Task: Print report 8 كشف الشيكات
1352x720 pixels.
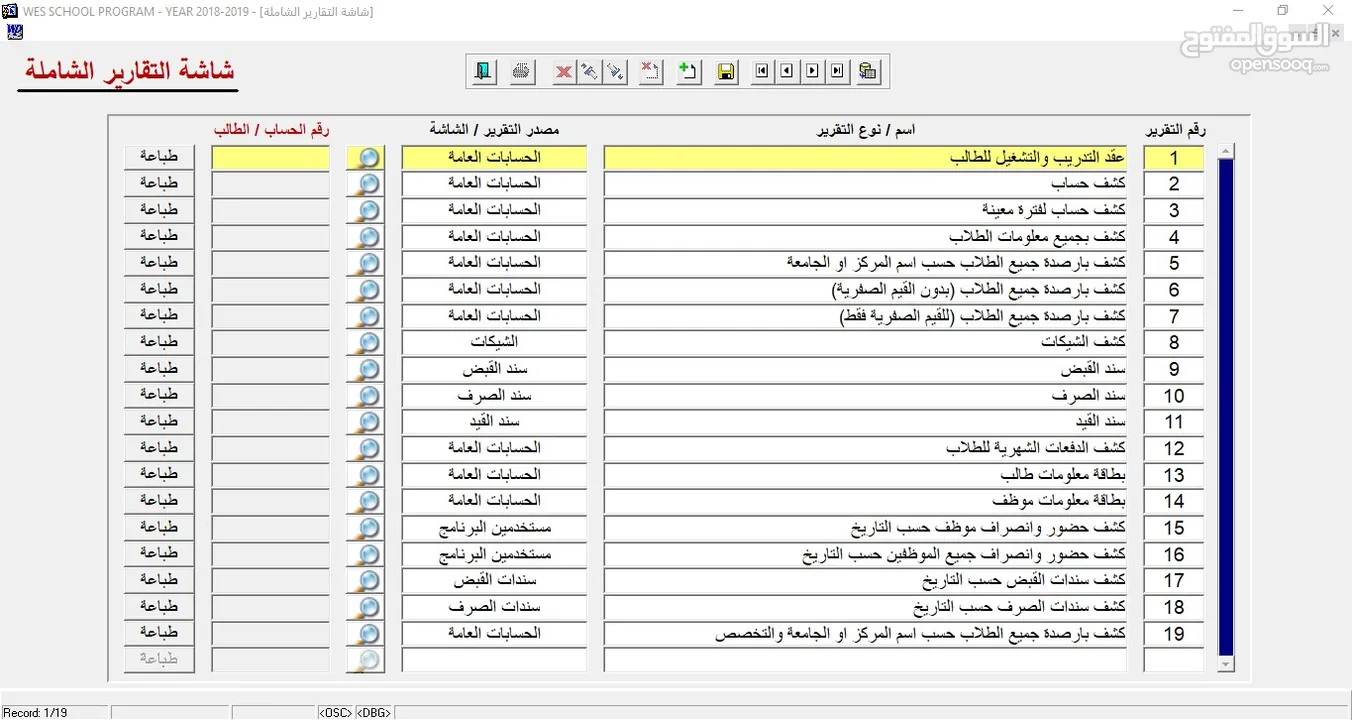Action: pyautogui.click(x=159, y=342)
